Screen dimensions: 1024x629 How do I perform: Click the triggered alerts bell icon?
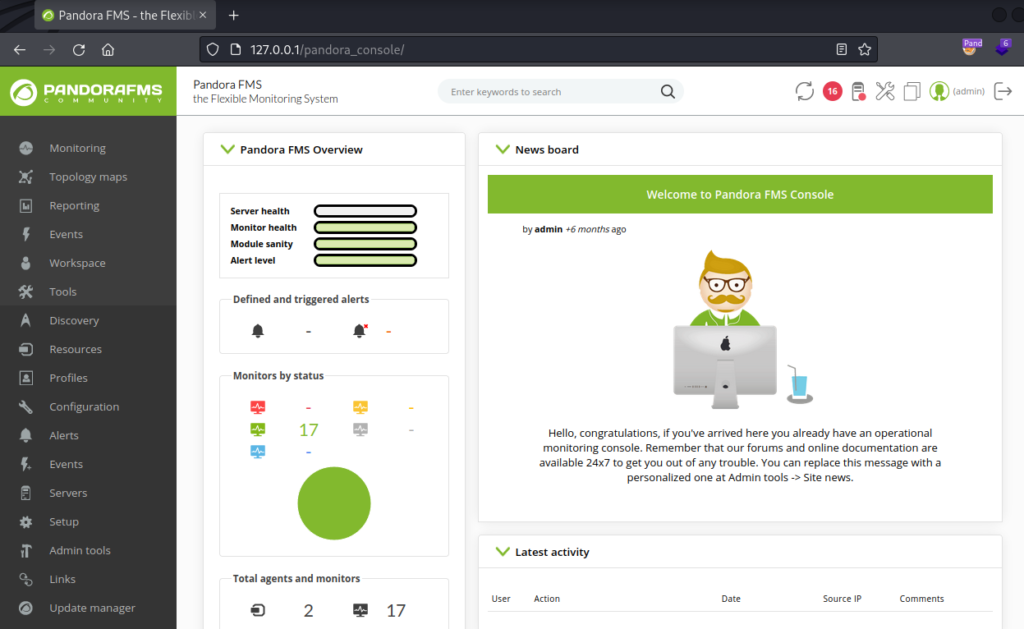pos(359,331)
